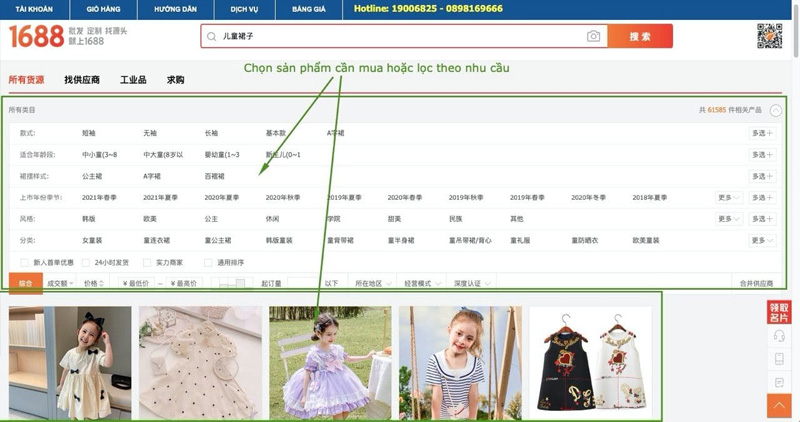Click the Hotline 19006825 text
Image resolution: width=800 pixels, height=422 pixels.
click(428, 9)
